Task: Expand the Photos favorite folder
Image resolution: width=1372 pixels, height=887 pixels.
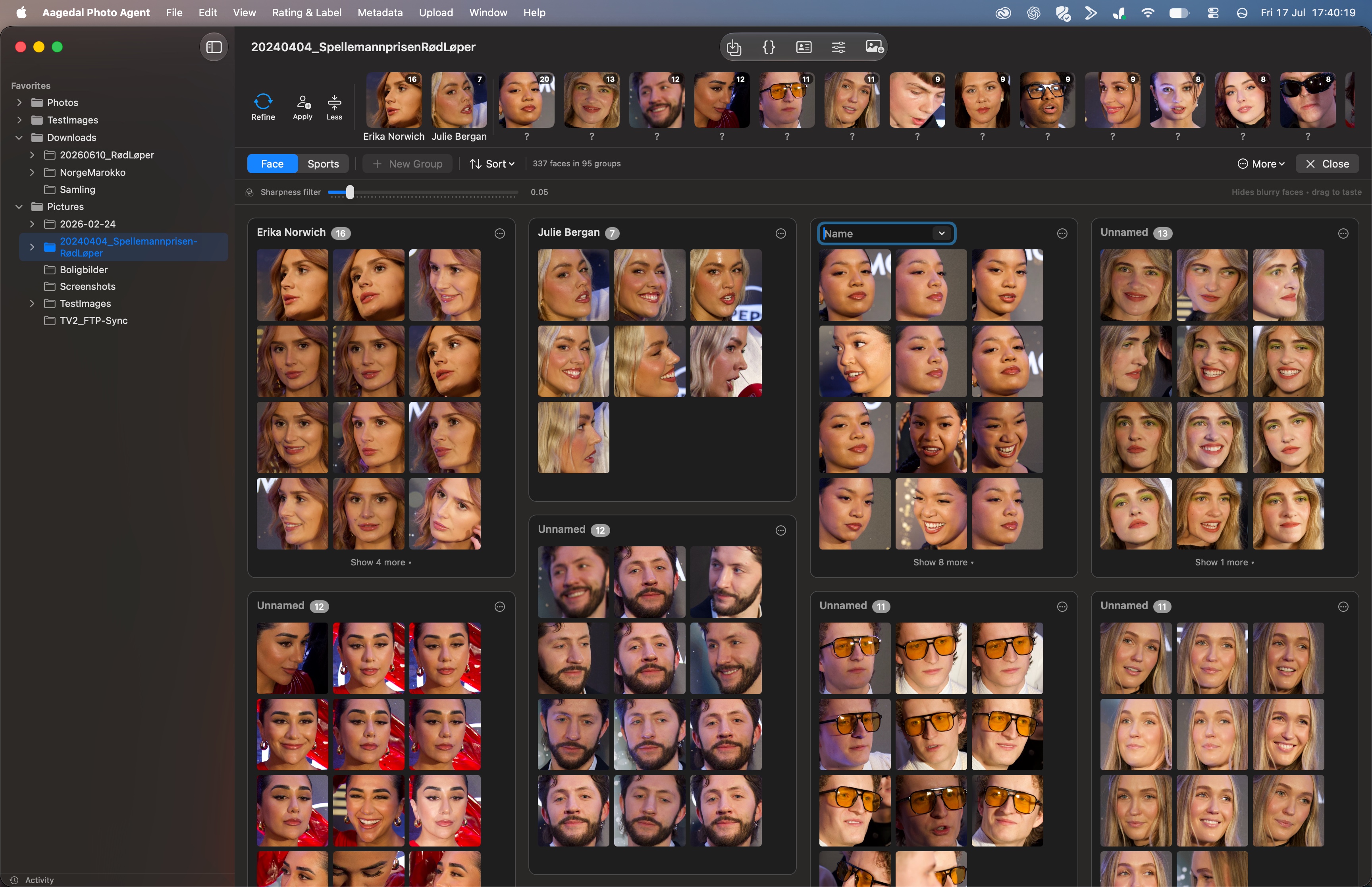Action: click(19, 102)
